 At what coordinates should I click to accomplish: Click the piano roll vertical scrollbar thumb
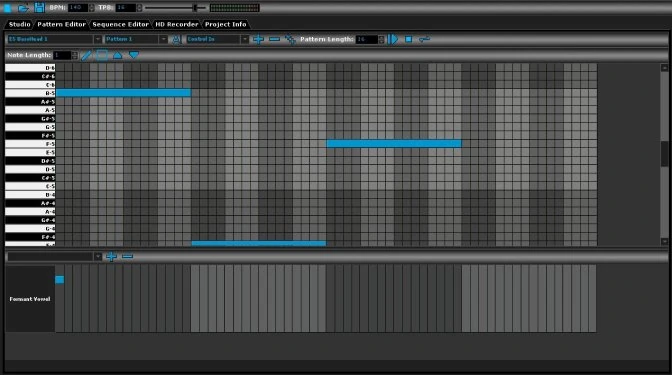(x=664, y=153)
